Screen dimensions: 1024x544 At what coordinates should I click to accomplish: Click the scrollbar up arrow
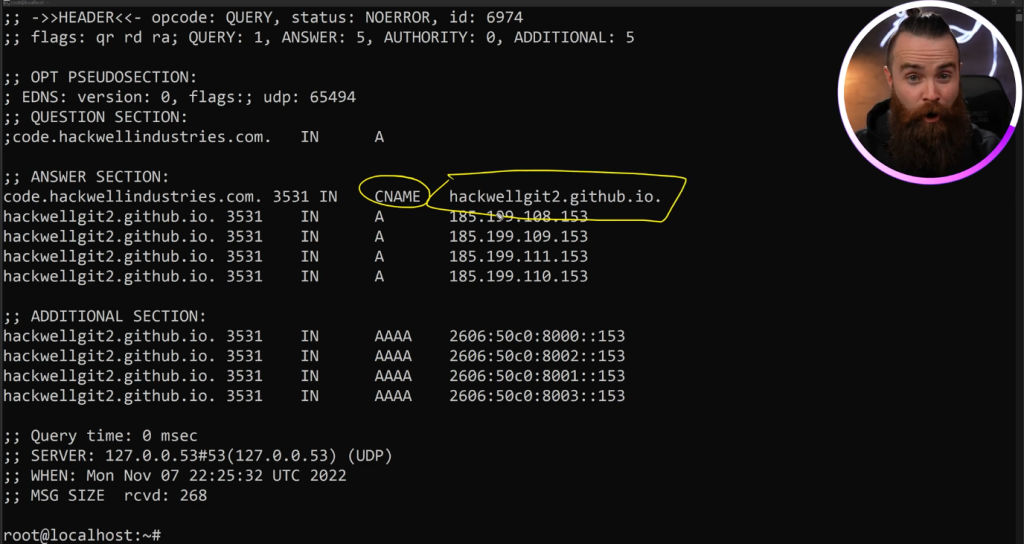coord(1017,12)
